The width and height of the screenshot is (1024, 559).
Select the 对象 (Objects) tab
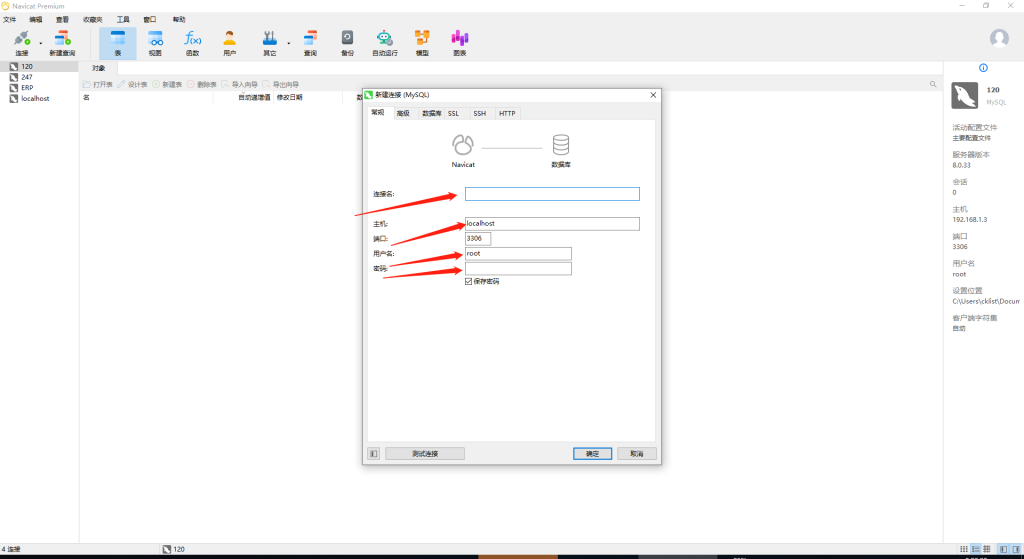click(99, 68)
